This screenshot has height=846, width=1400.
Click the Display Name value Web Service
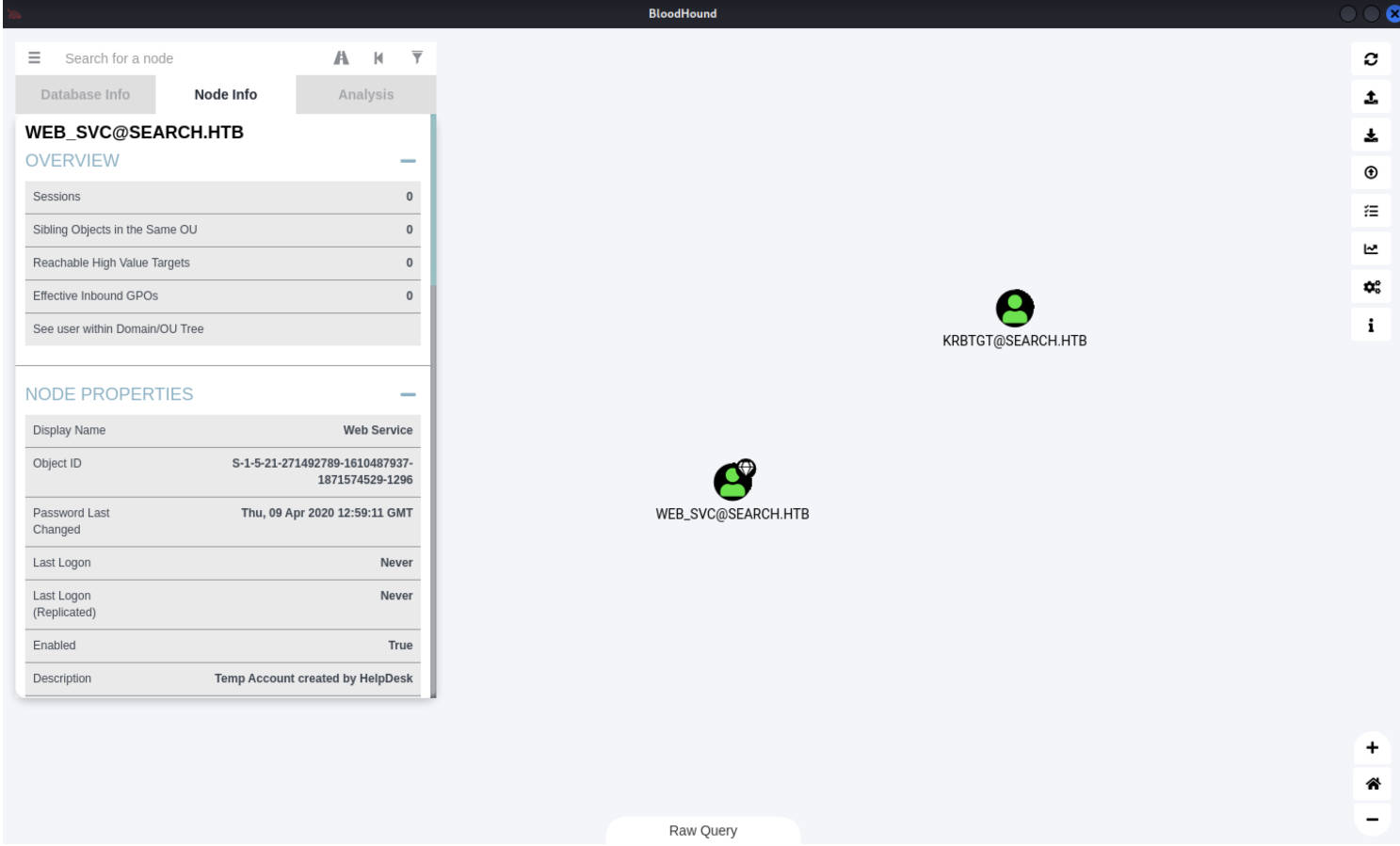point(378,430)
